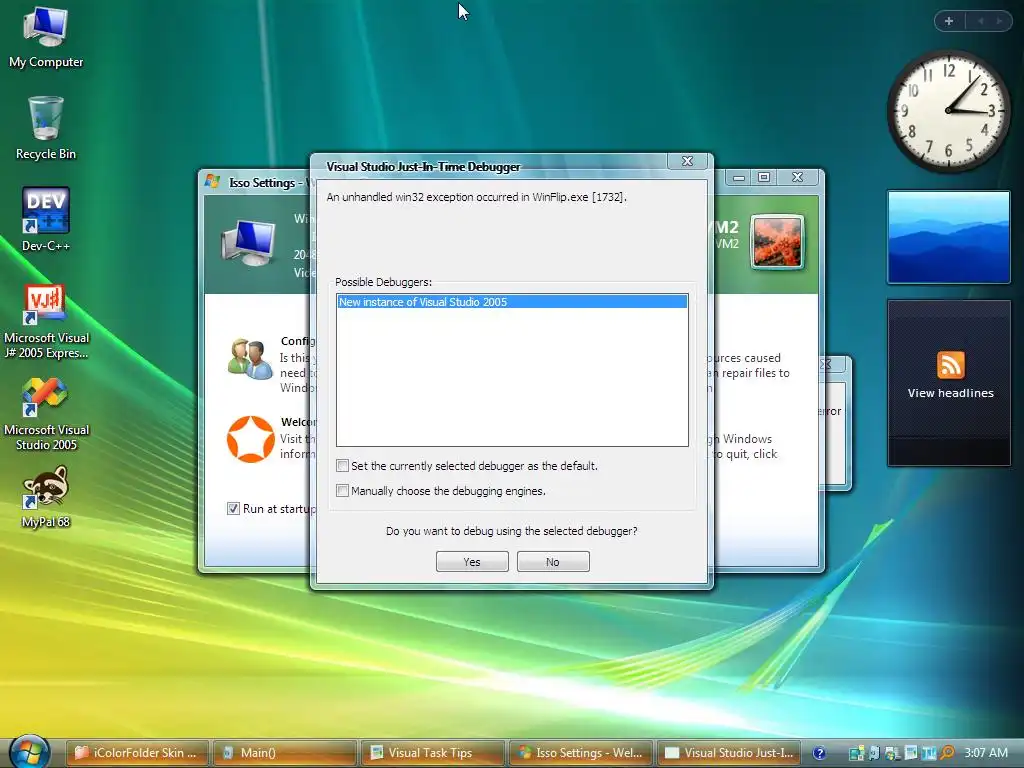1024x768 pixels.
Task: Click the Isso Settings title bar Windows flag icon
Action: tap(212, 181)
